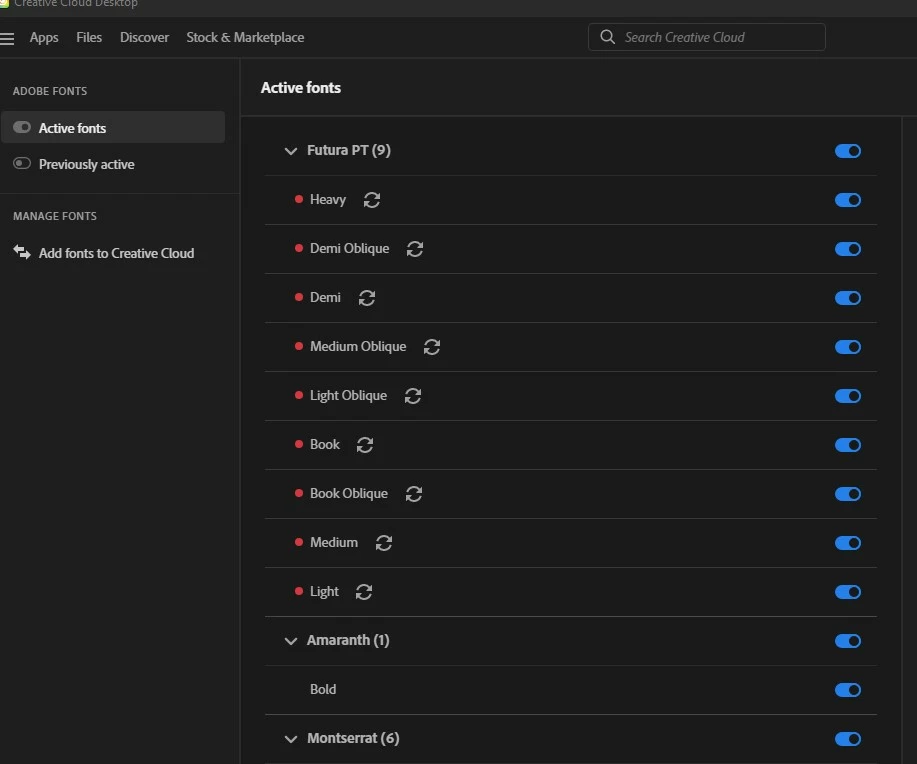Image resolution: width=917 pixels, height=764 pixels.
Task: Click the Amaranth (1) family title
Action: pyautogui.click(x=348, y=641)
